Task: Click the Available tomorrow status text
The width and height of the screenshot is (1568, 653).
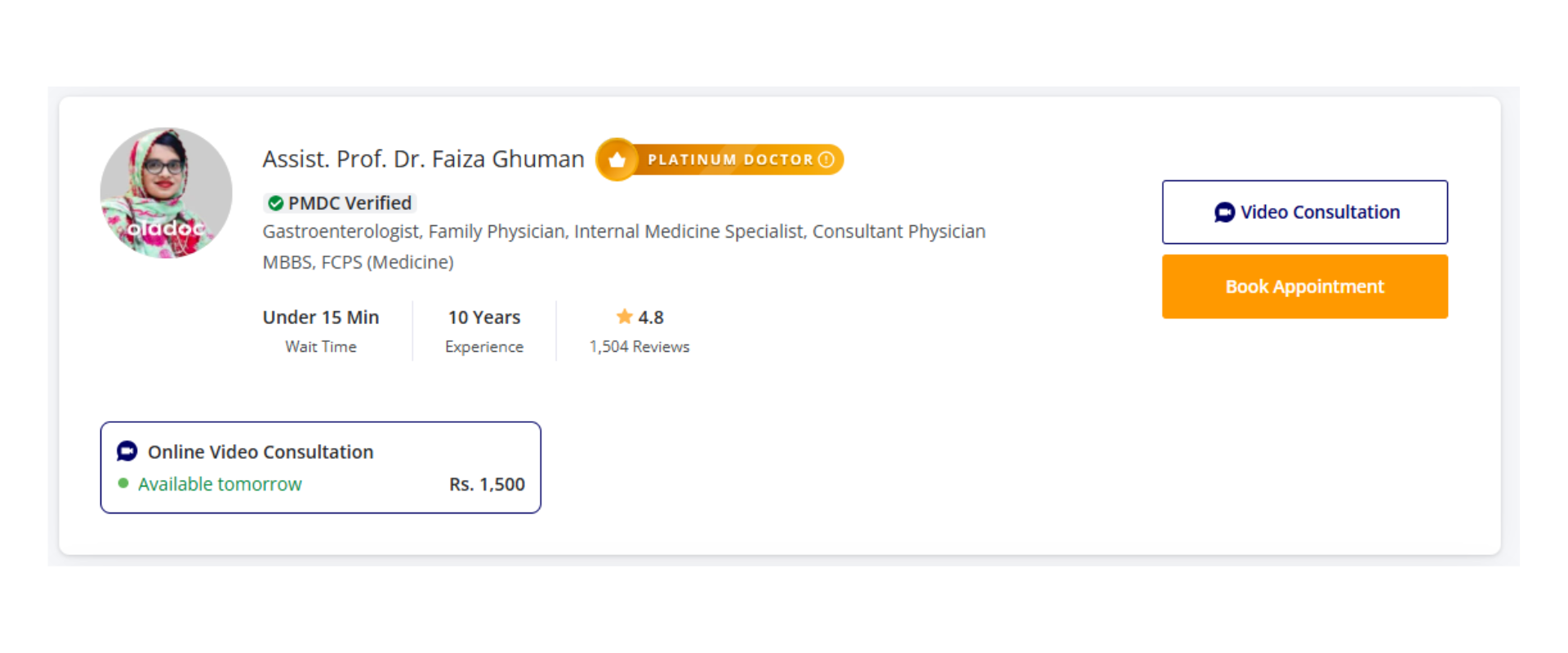Action: [x=220, y=484]
